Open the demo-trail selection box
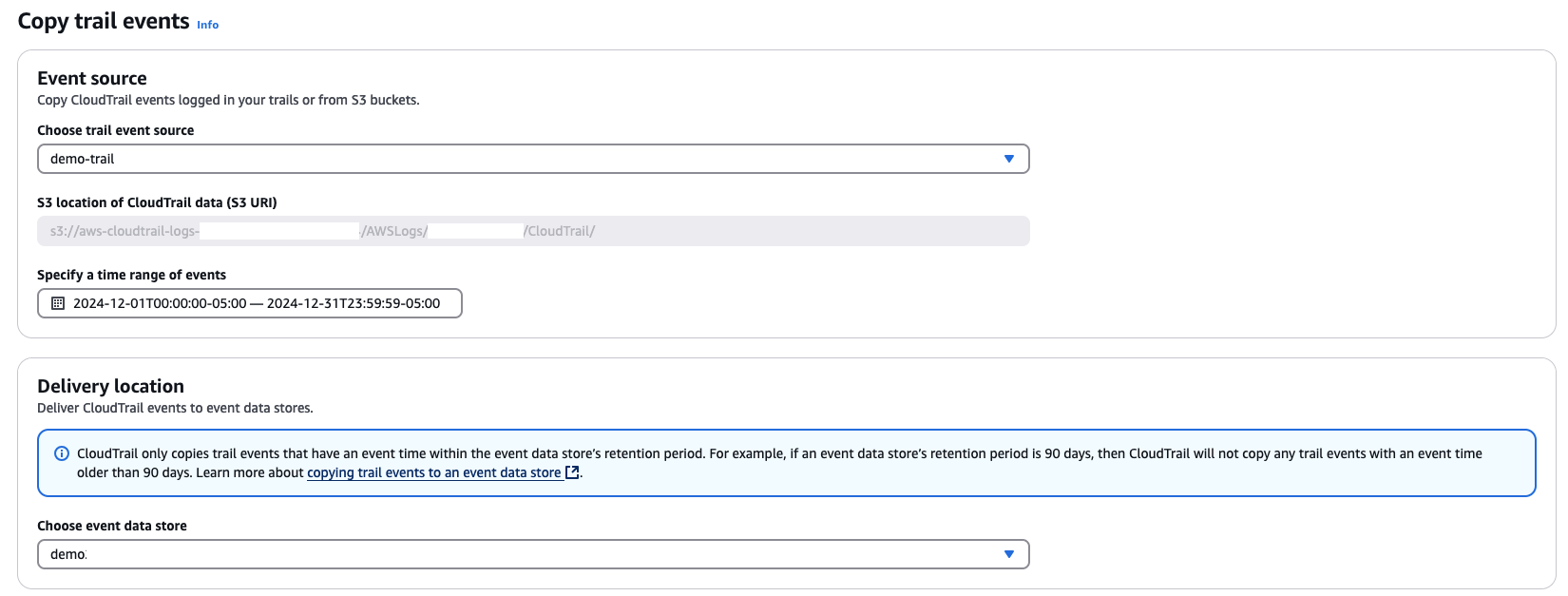This screenshot has width=1568, height=596. click(x=533, y=159)
